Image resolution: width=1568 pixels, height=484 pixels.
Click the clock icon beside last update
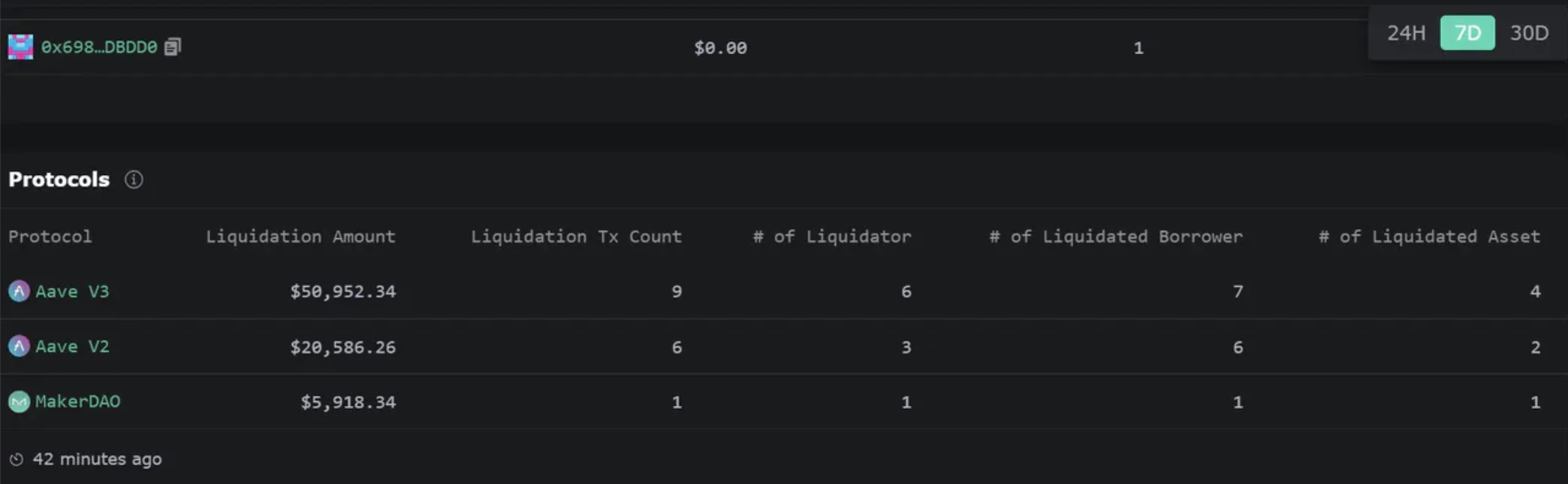pyautogui.click(x=17, y=459)
